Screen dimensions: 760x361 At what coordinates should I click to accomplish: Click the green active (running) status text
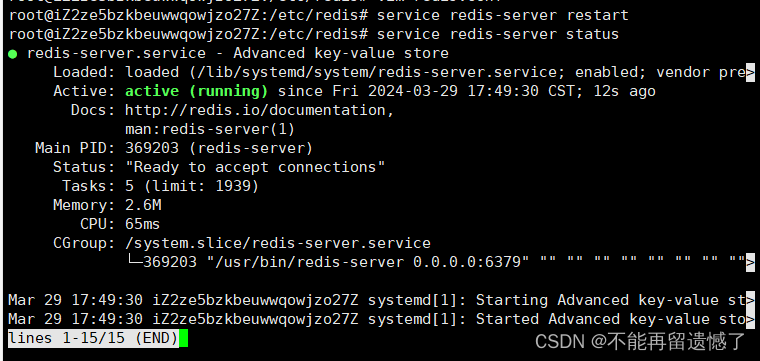tap(196, 92)
